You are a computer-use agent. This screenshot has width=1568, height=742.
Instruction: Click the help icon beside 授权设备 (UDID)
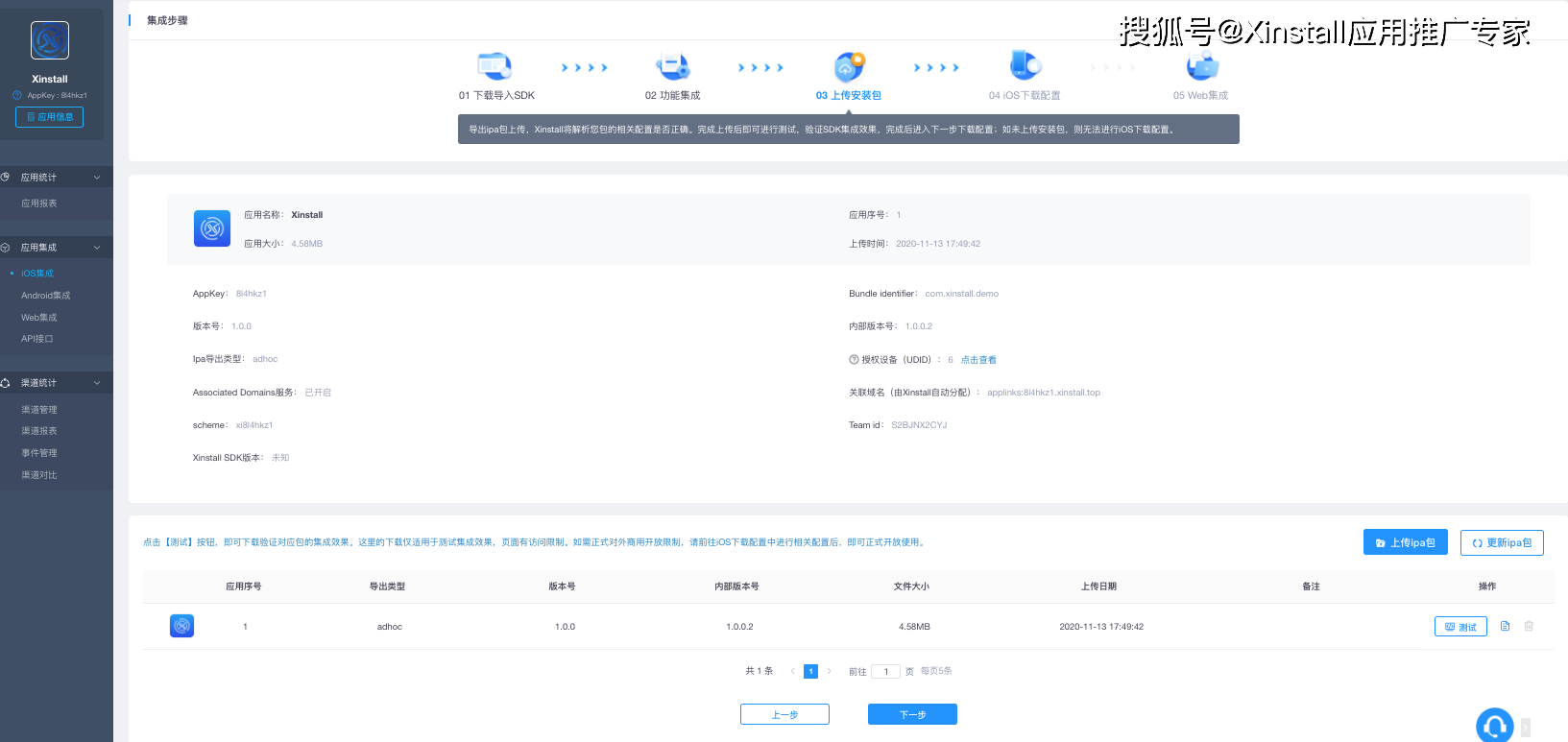coord(854,360)
